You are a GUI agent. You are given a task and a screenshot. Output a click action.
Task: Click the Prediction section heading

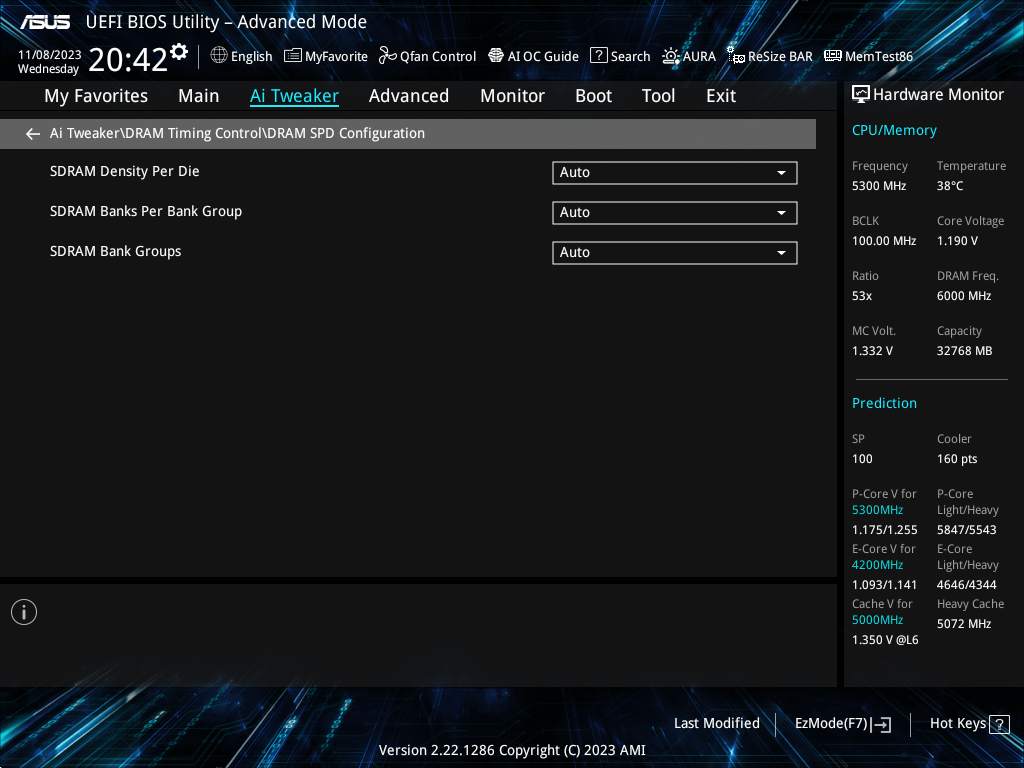pos(884,403)
